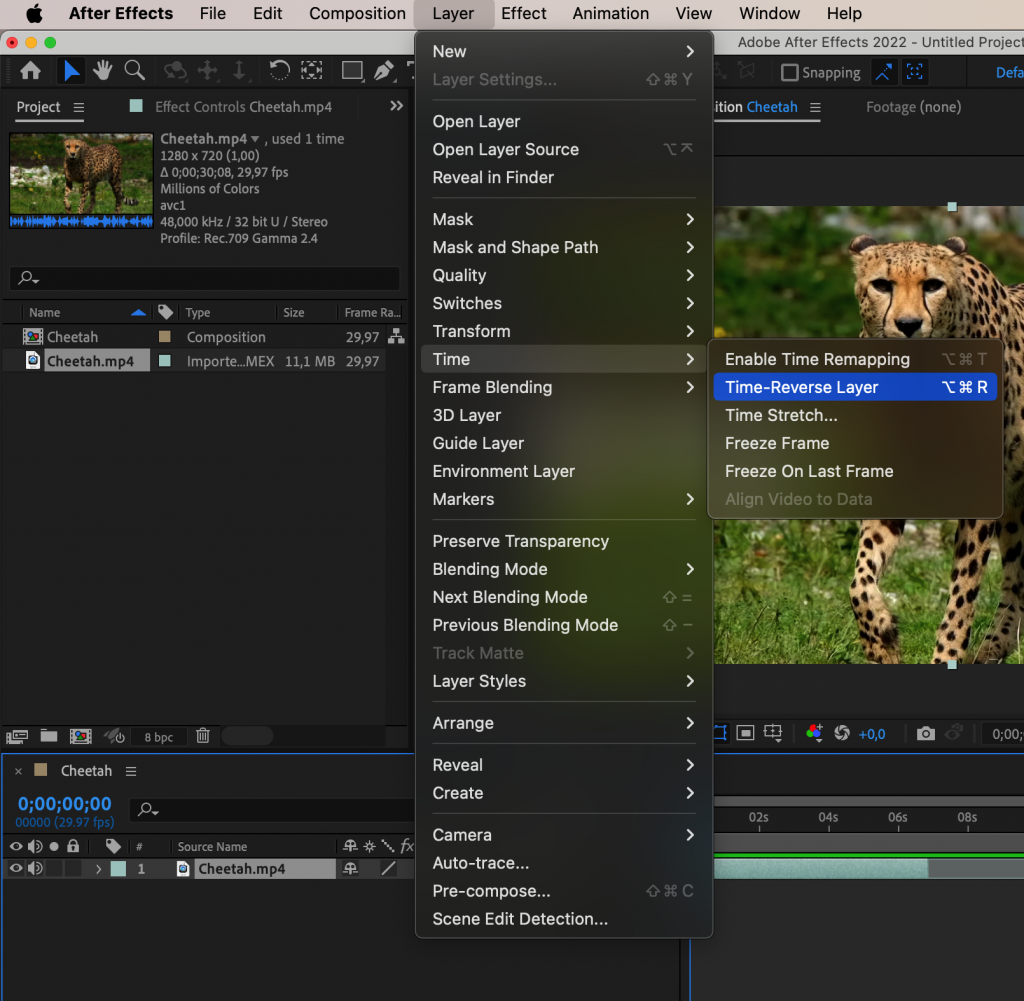This screenshot has height=1001, width=1024.
Task: Hide the Cheetah.mp4 layer visibility eye
Action: (x=16, y=868)
